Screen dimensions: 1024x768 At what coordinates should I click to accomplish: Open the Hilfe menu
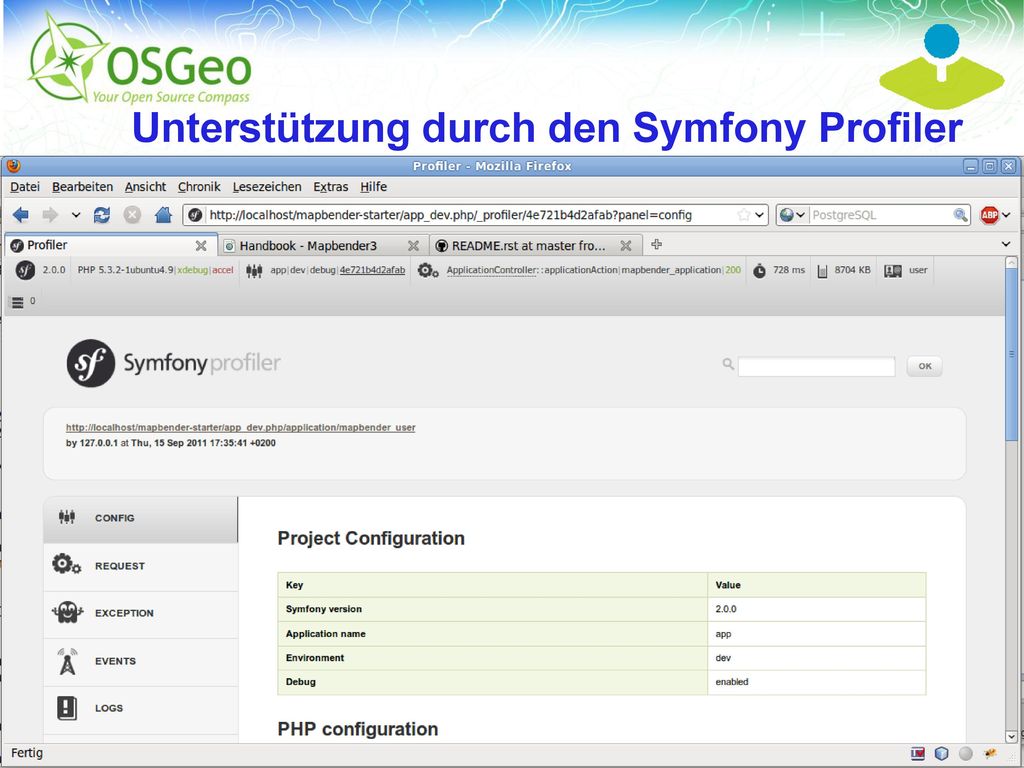374,187
